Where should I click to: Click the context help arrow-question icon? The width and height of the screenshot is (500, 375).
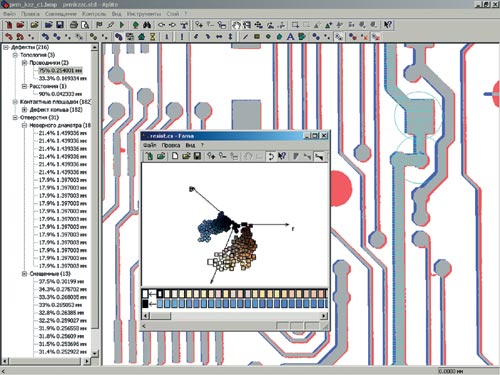pos(388,25)
